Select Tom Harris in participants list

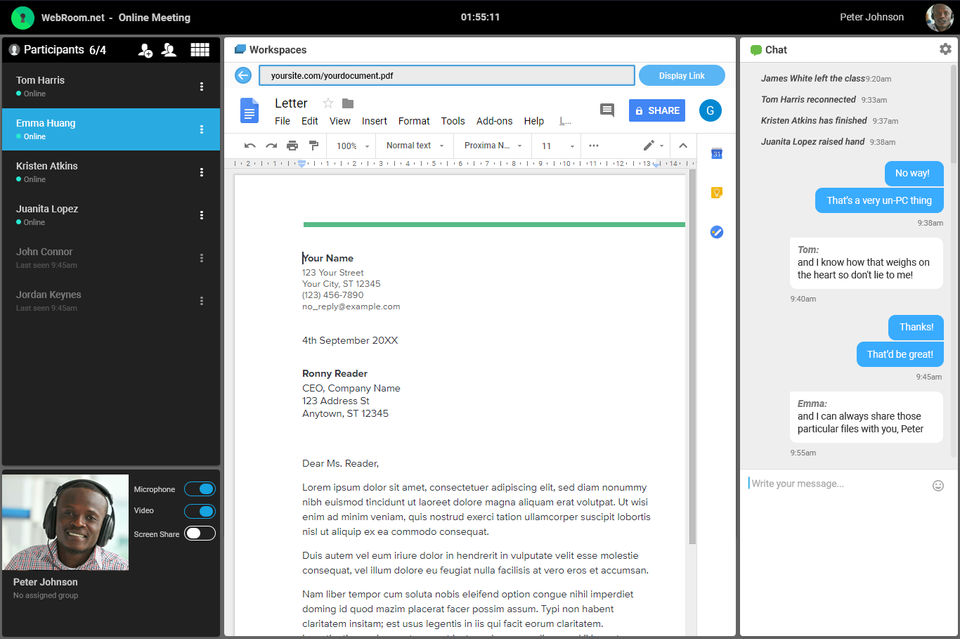[111, 86]
